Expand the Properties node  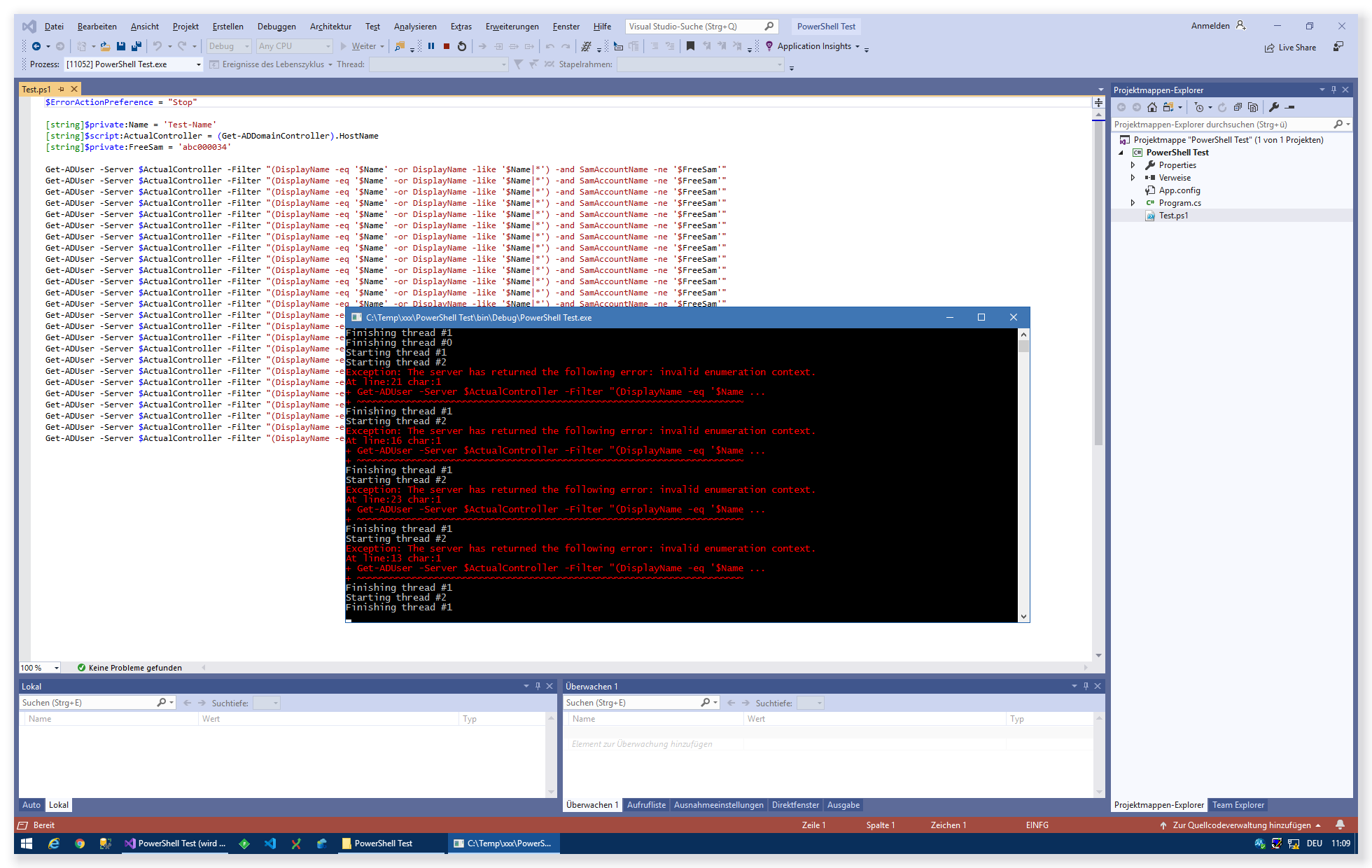1133,165
